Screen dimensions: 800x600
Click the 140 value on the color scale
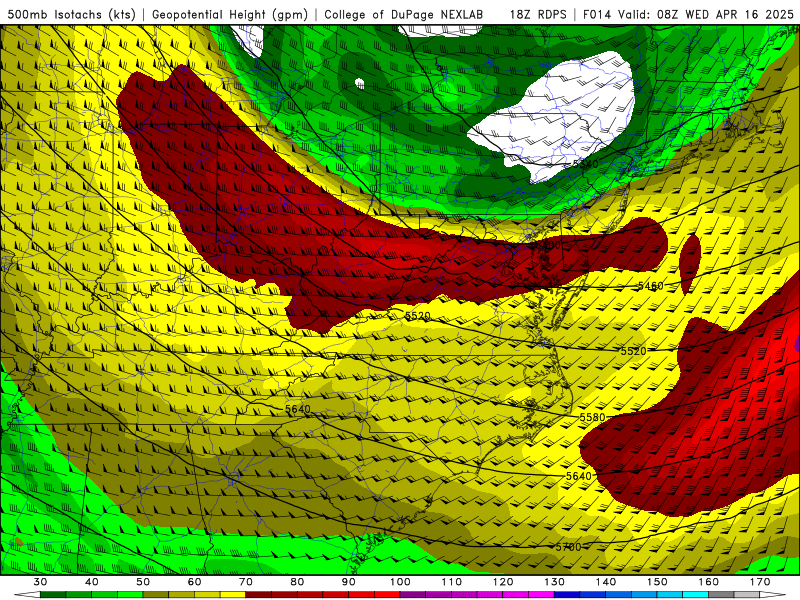[606, 582]
